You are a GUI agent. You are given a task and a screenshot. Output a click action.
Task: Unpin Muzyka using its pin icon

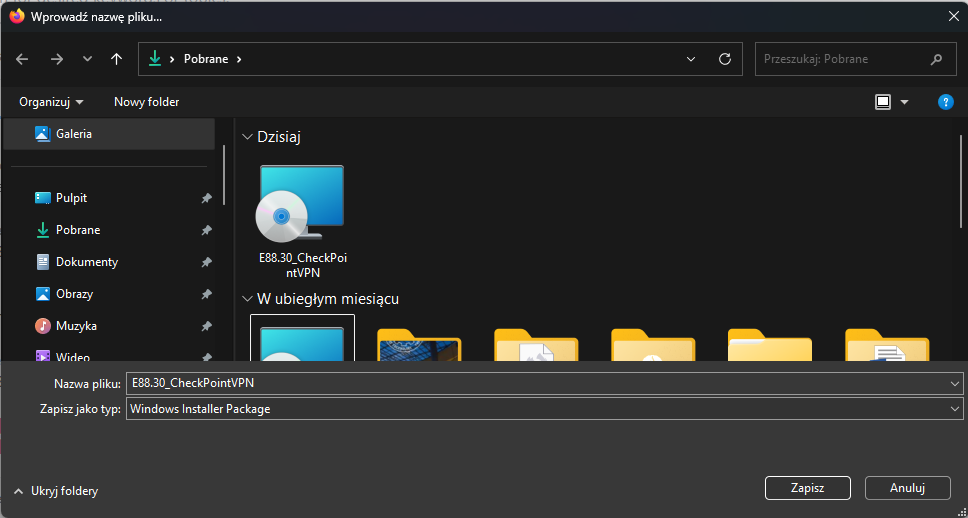pyautogui.click(x=206, y=327)
